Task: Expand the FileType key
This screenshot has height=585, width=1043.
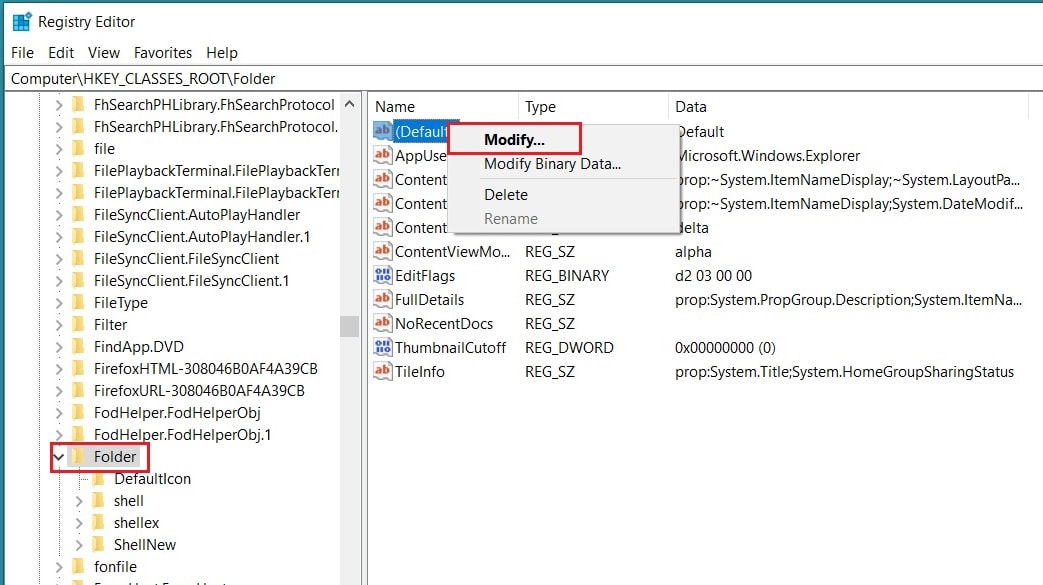Action: 59,303
